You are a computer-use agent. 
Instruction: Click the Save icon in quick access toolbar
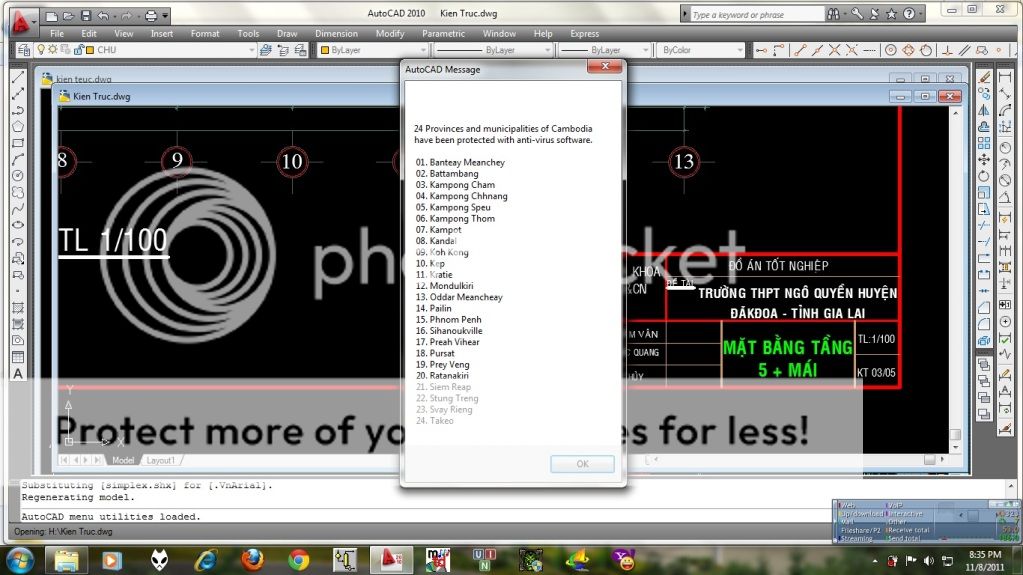pyautogui.click(x=85, y=15)
